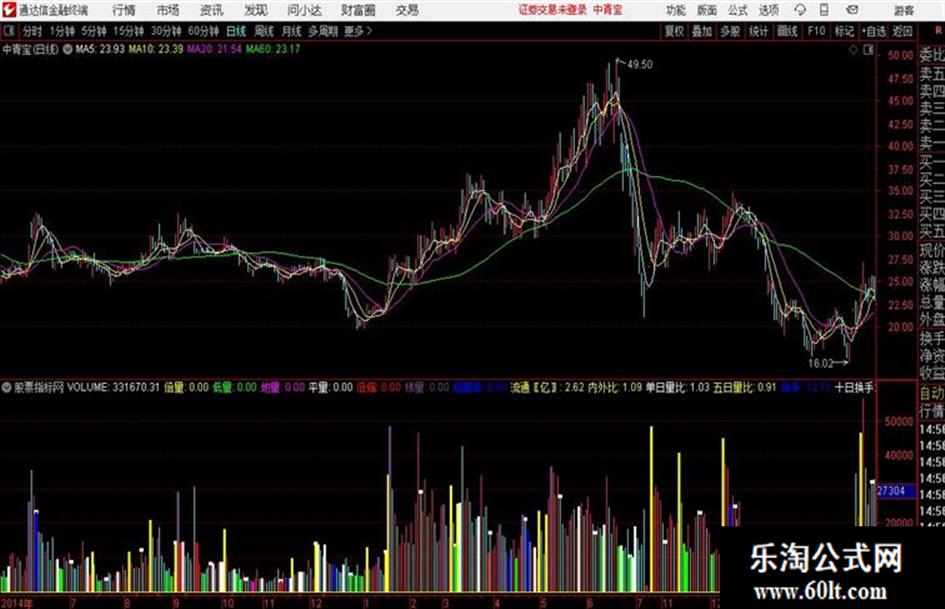The image size is (945, 609).
Task: Open the 选项 menu
Action: [768, 10]
